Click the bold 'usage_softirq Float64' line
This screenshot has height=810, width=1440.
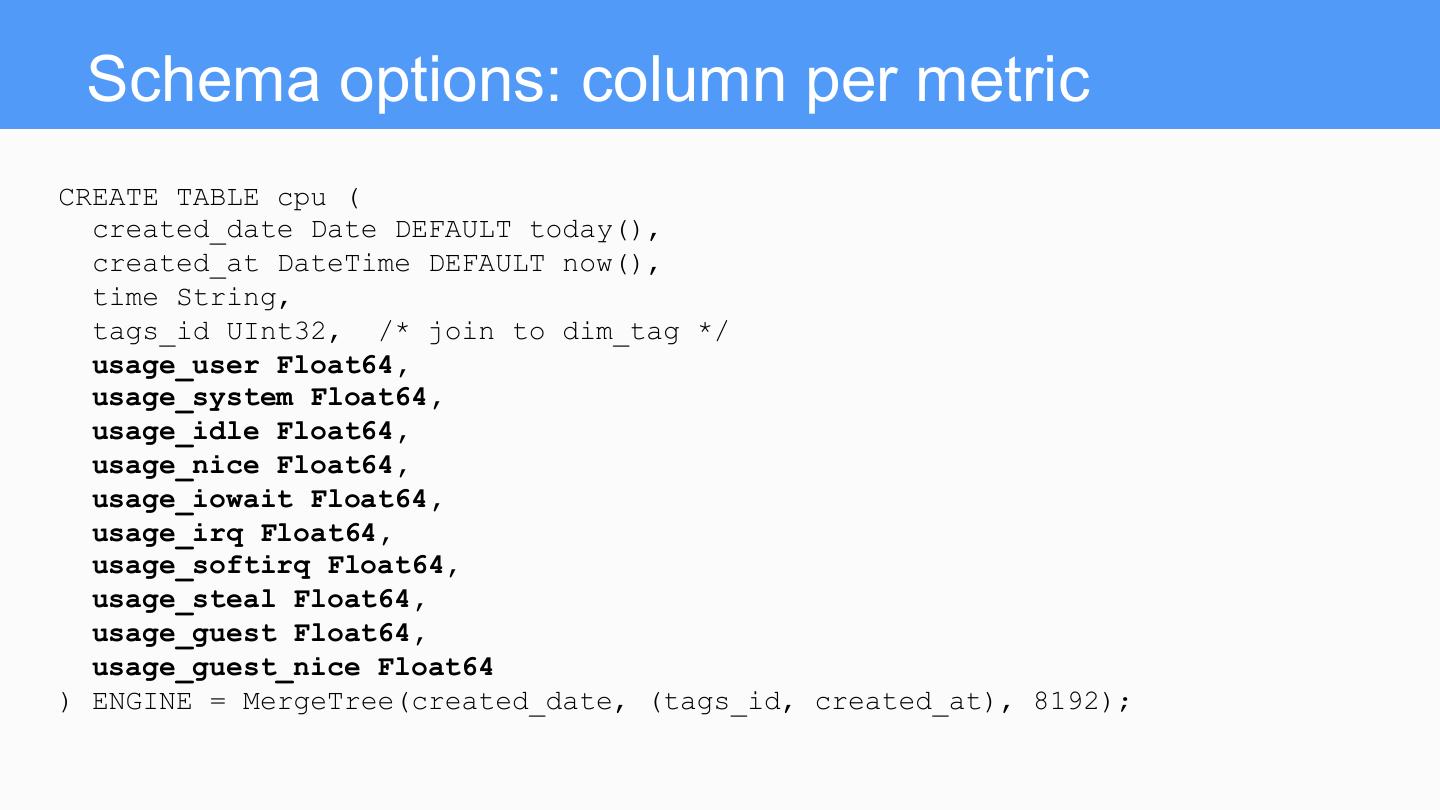[x=275, y=566]
